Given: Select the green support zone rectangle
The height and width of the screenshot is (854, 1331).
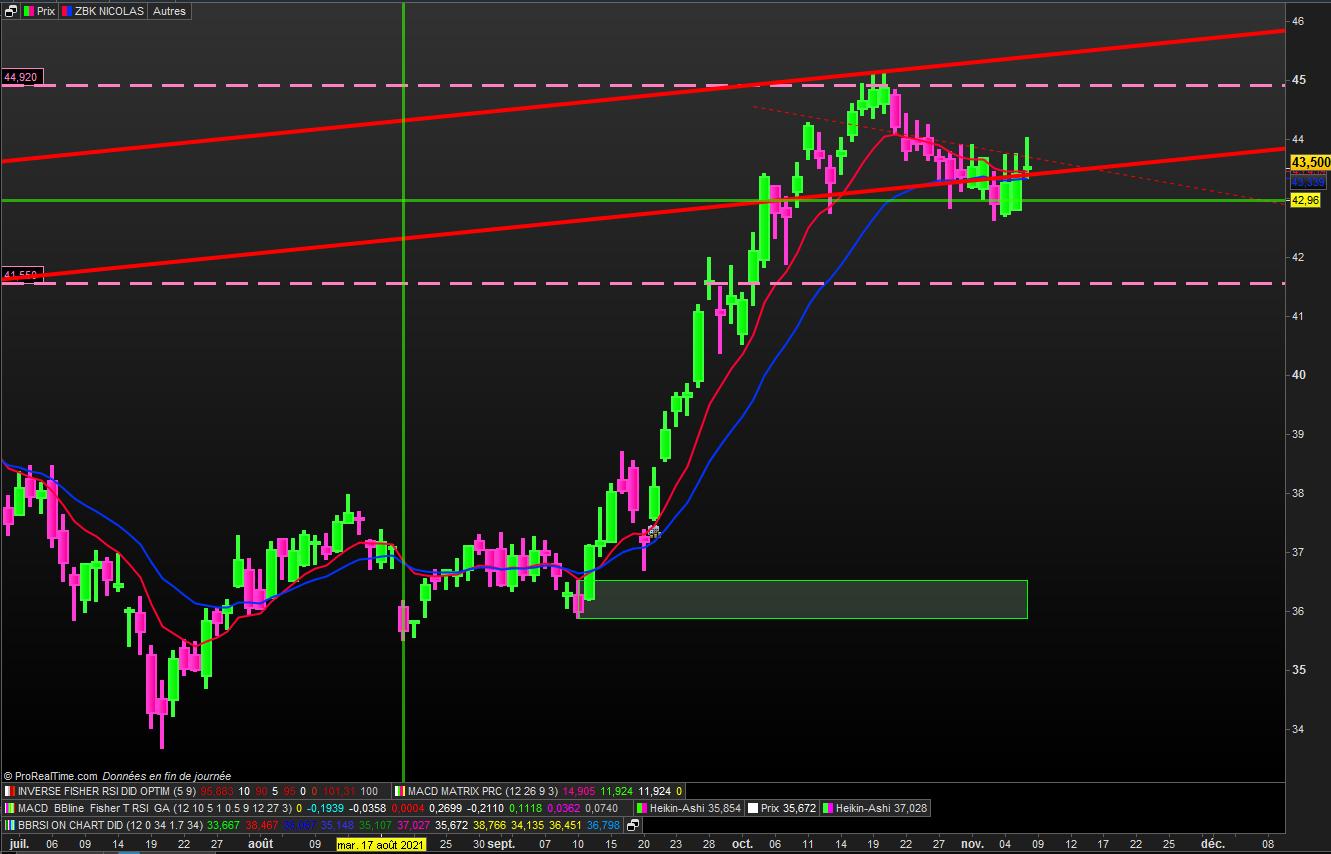Looking at the screenshot, I should coord(803,599).
